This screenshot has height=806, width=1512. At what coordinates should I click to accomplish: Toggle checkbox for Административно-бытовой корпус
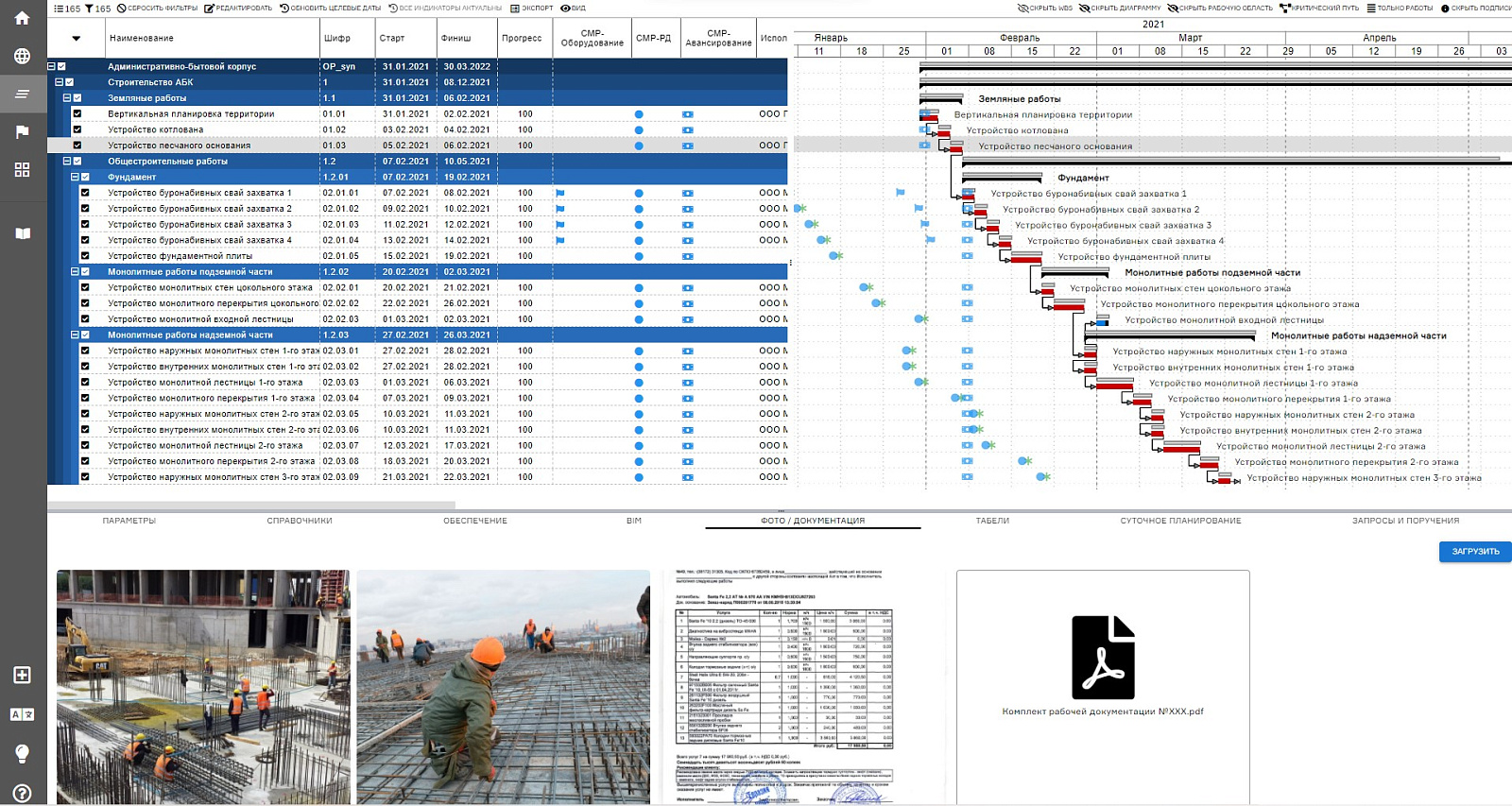coord(61,66)
